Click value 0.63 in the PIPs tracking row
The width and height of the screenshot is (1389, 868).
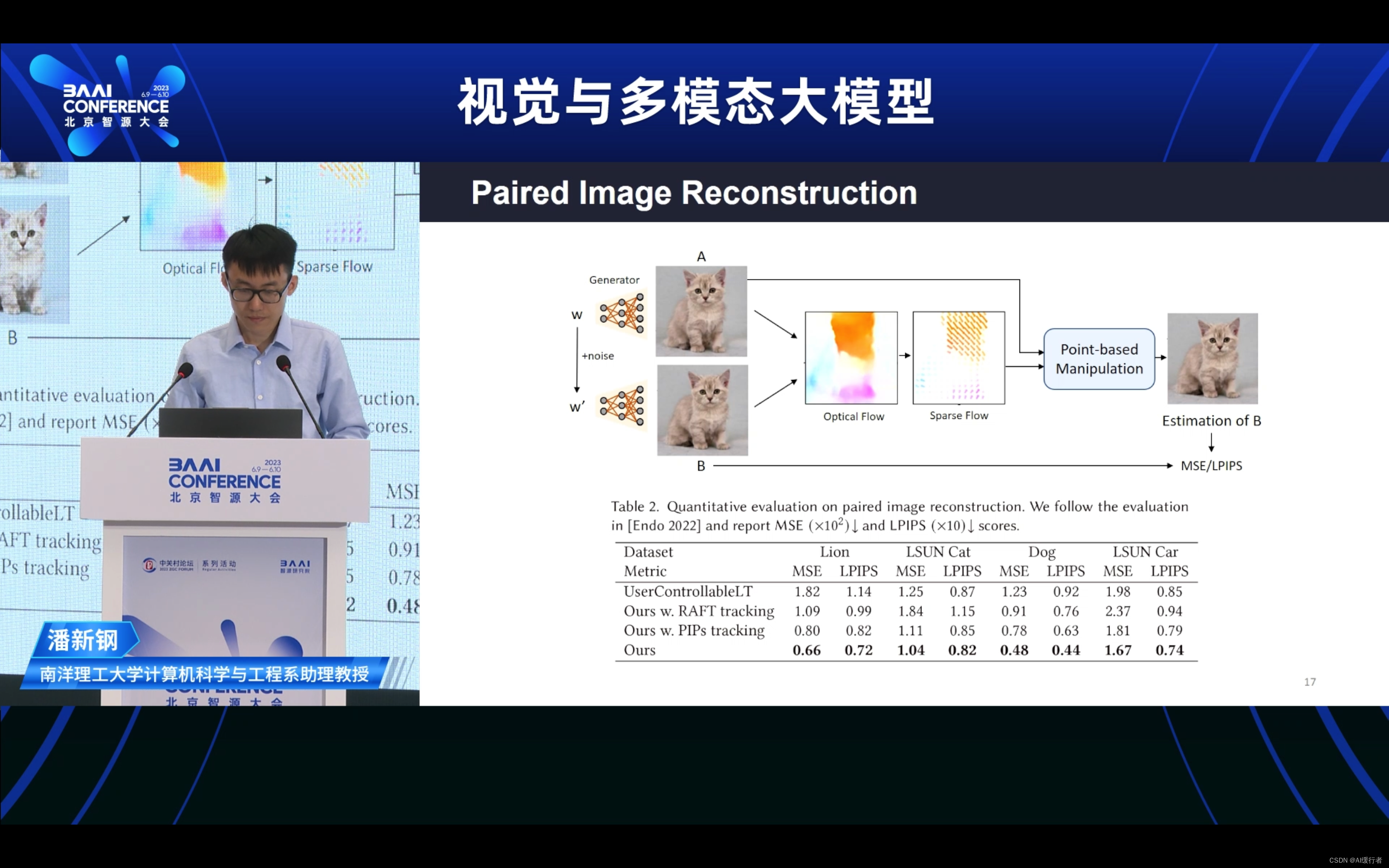click(1065, 631)
